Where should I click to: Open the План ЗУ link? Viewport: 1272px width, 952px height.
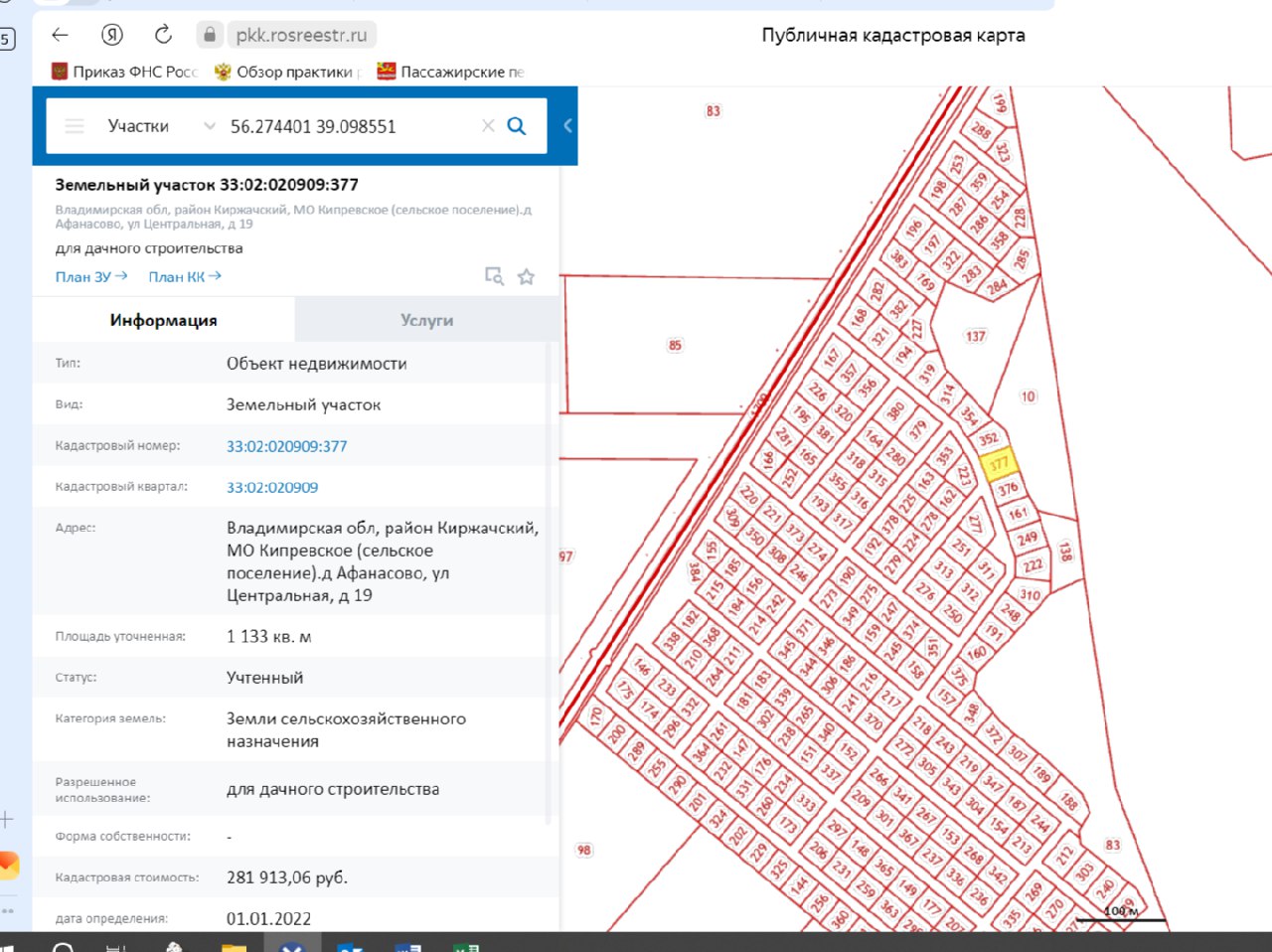click(x=90, y=277)
